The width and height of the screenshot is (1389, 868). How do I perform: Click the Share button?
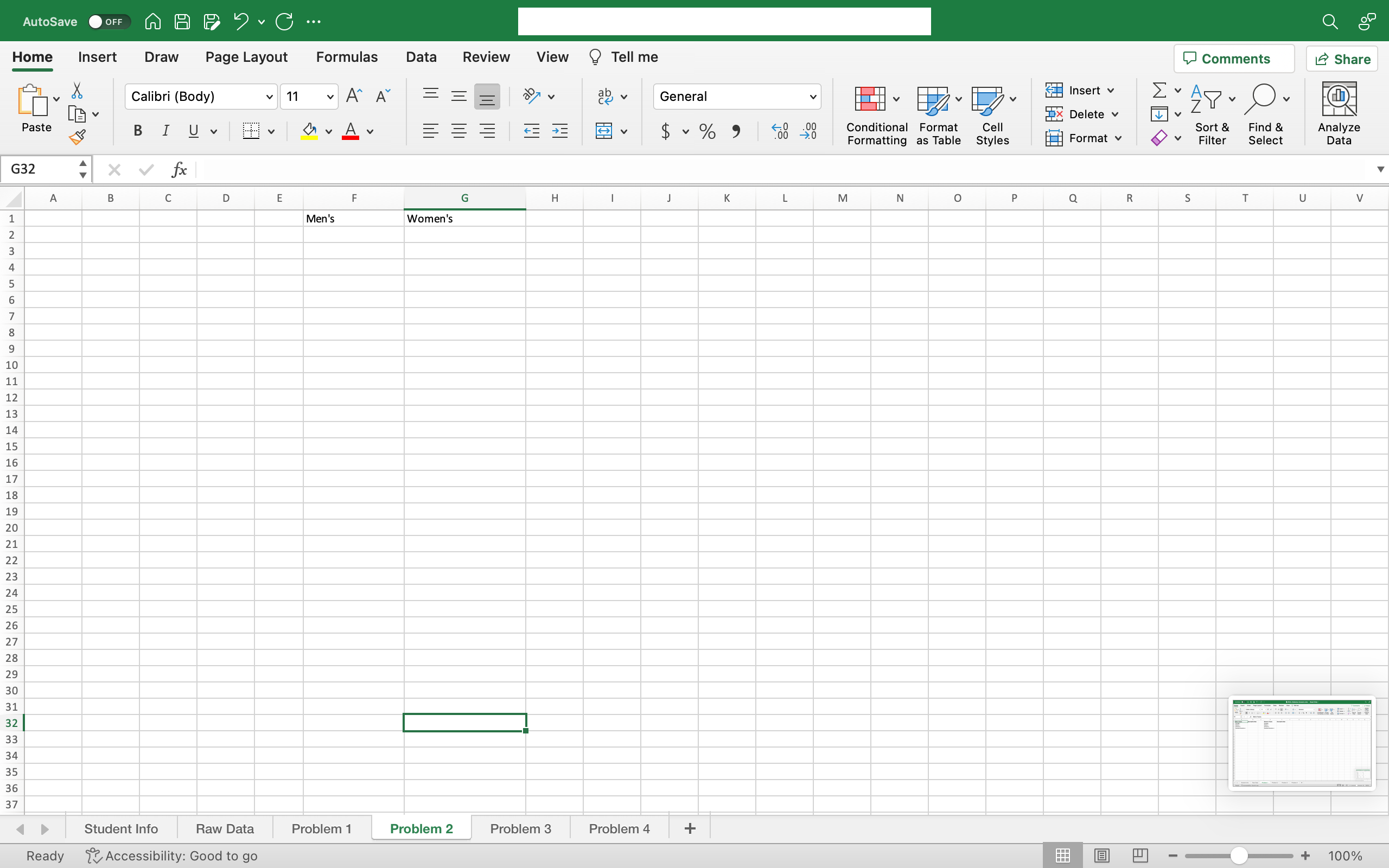coord(1342,59)
